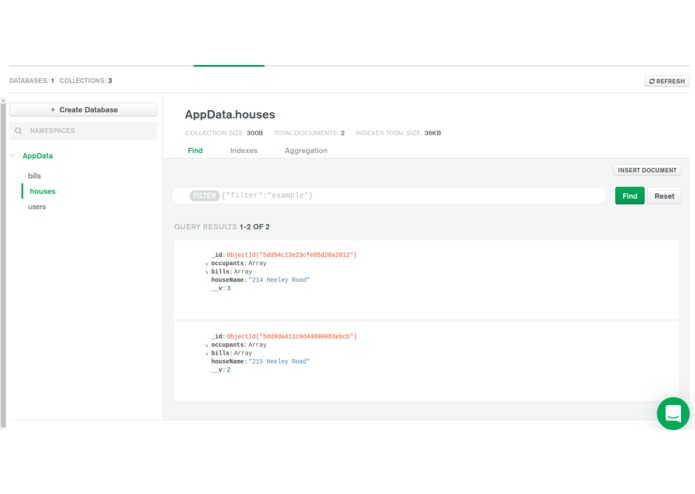Click the namespaces search magnifier icon
The width and height of the screenshot is (695, 494).
point(18,131)
